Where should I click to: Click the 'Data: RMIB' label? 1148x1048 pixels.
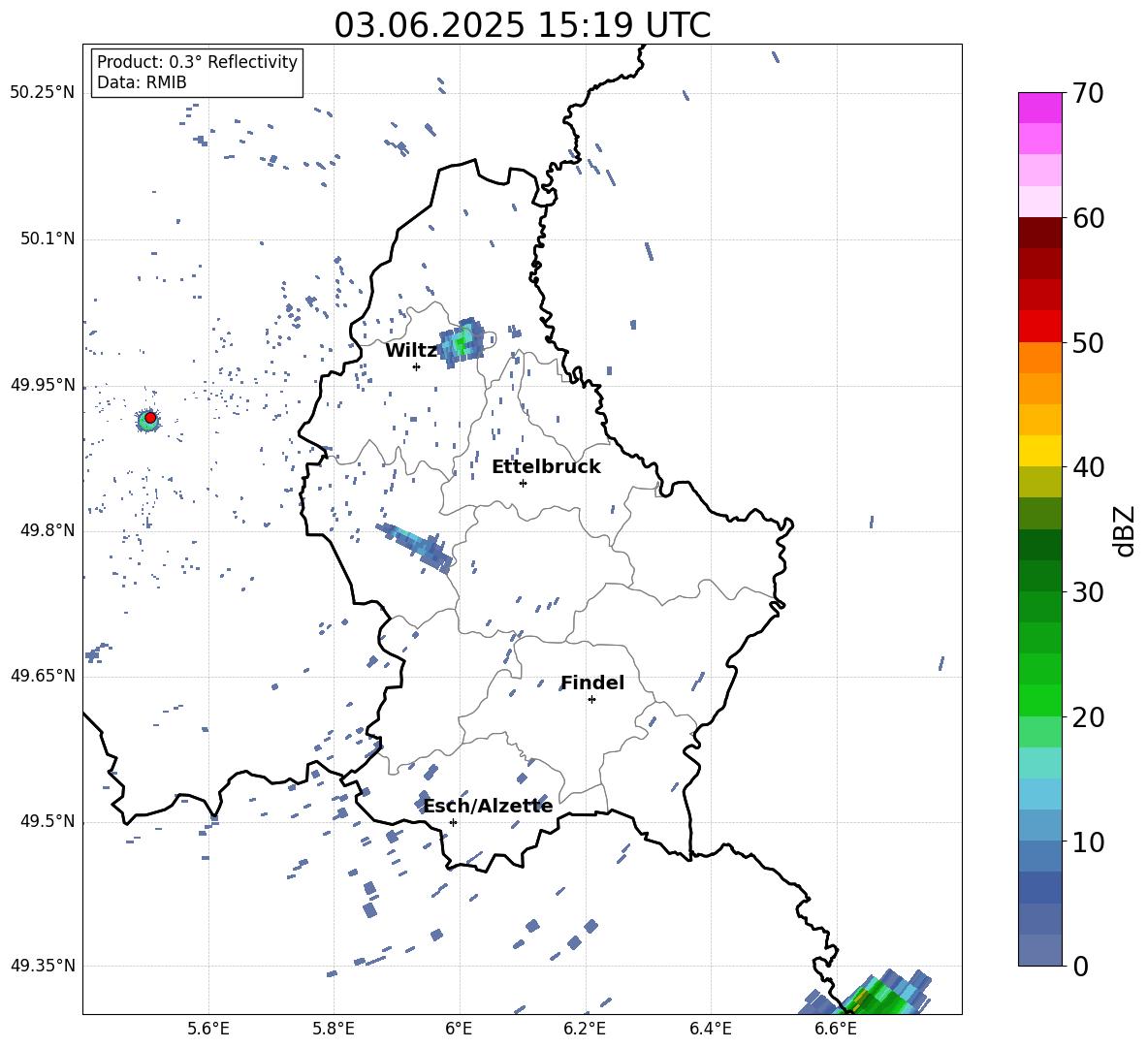(x=142, y=82)
